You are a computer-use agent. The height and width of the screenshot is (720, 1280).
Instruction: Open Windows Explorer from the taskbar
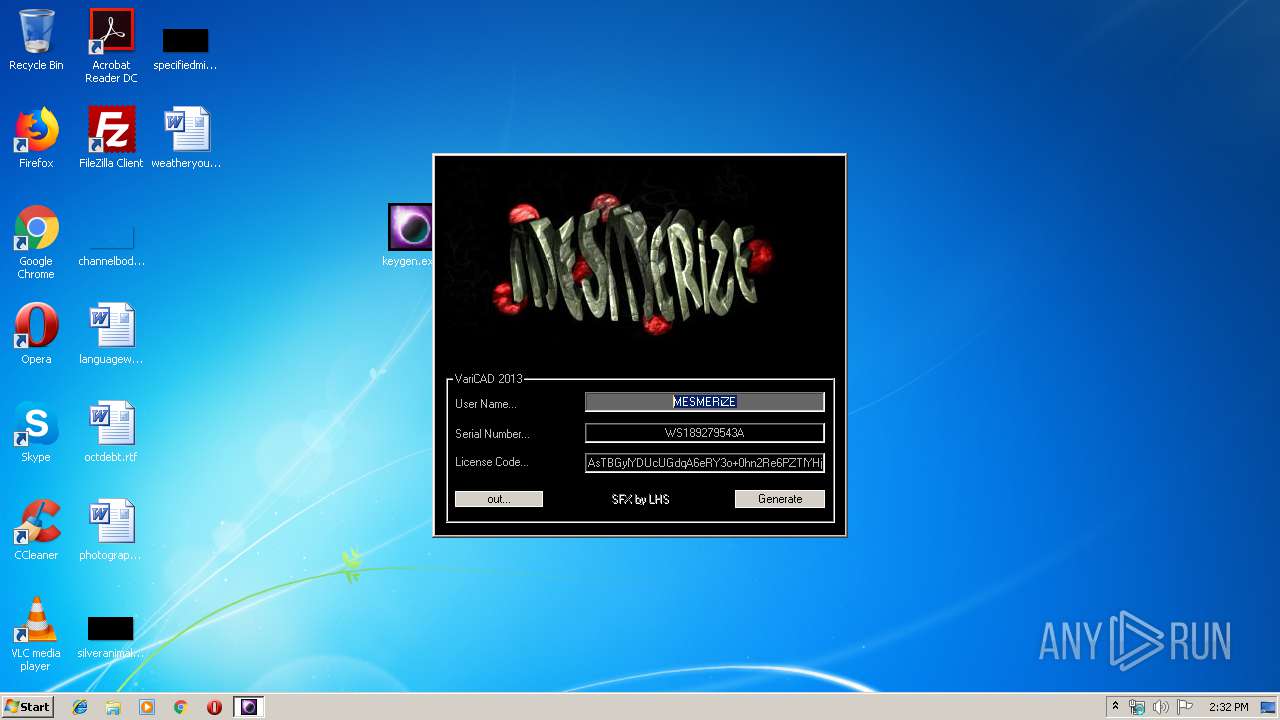(x=113, y=707)
